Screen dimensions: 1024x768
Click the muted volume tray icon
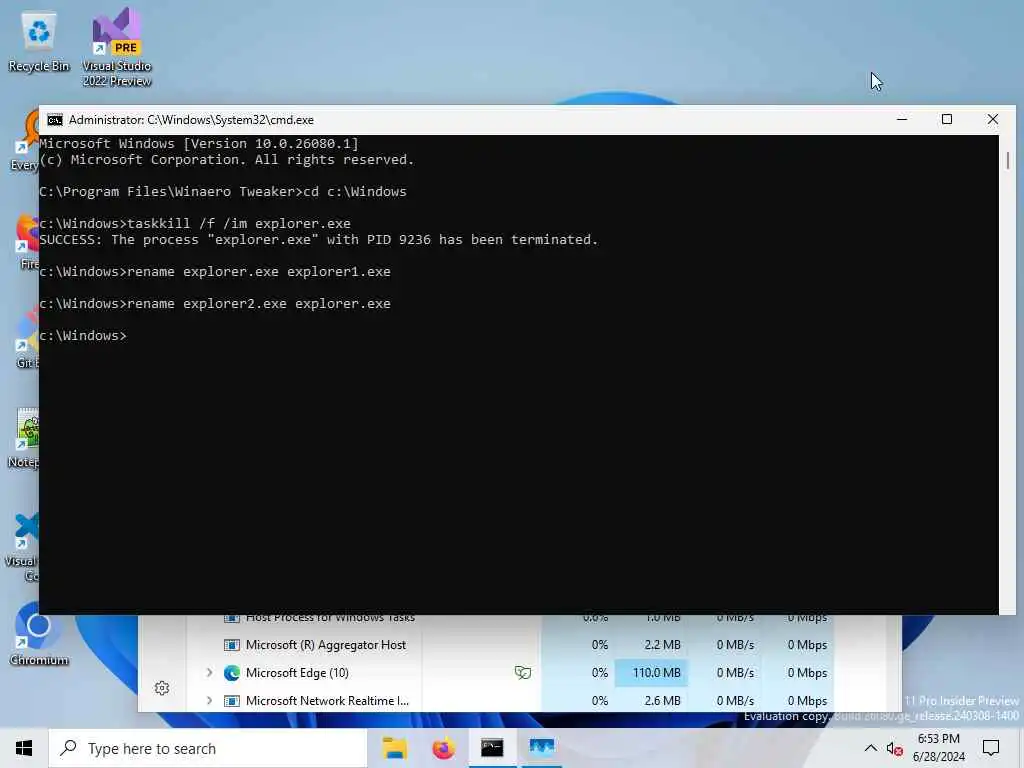click(895, 748)
